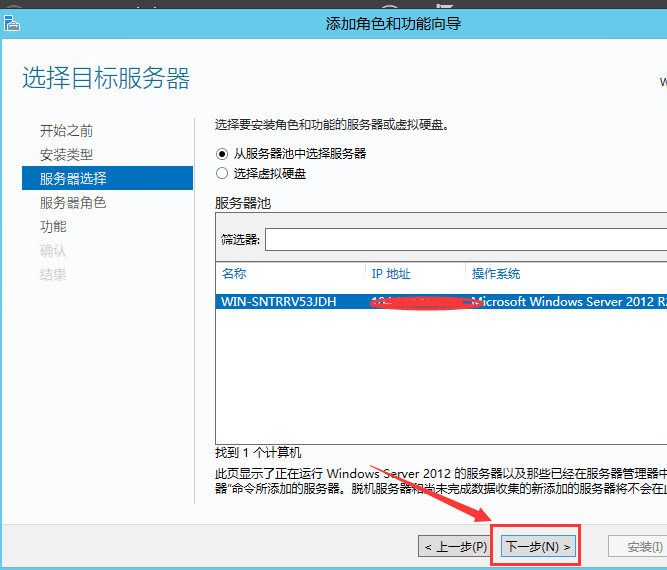Image resolution: width=667 pixels, height=570 pixels.
Task: Select the 服务器选择 step in sidebar
Action: (x=73, y=179)
